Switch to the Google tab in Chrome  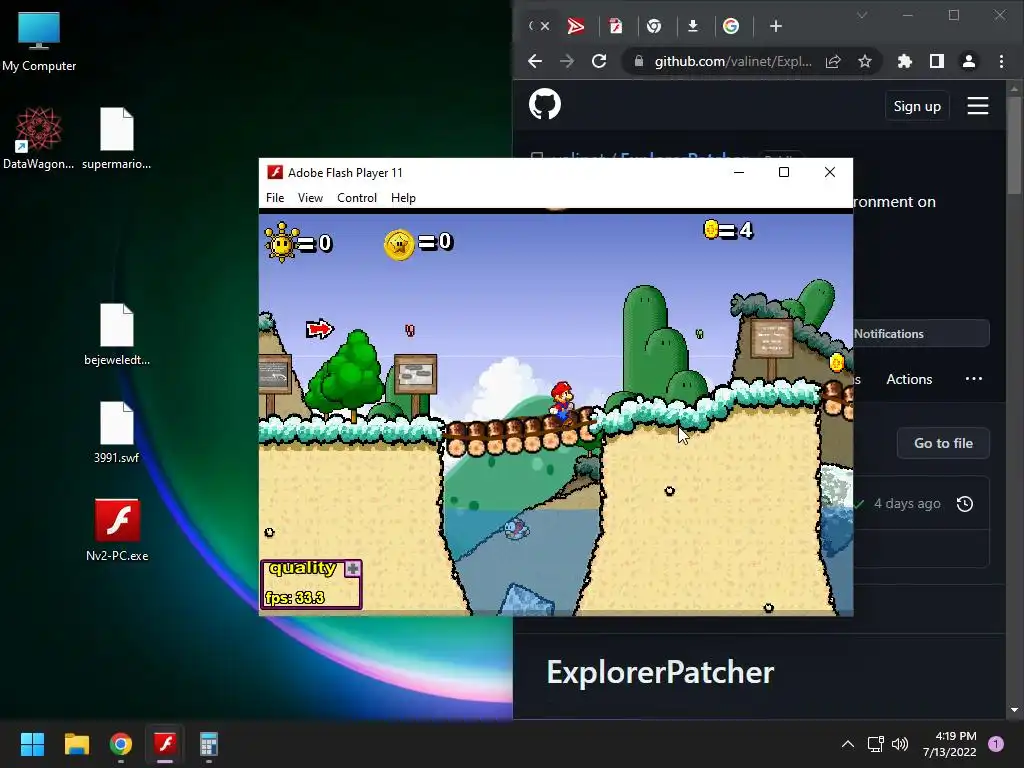(731, 26)
